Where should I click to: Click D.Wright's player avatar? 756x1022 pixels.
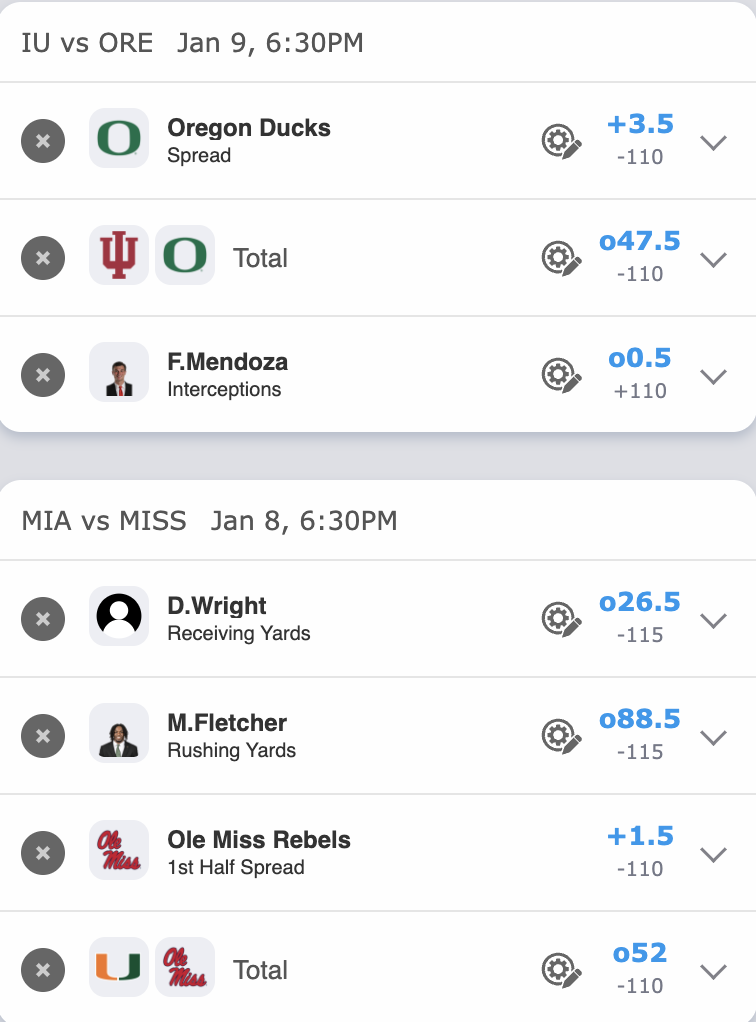pyautogui.click(x=118, y=618)
